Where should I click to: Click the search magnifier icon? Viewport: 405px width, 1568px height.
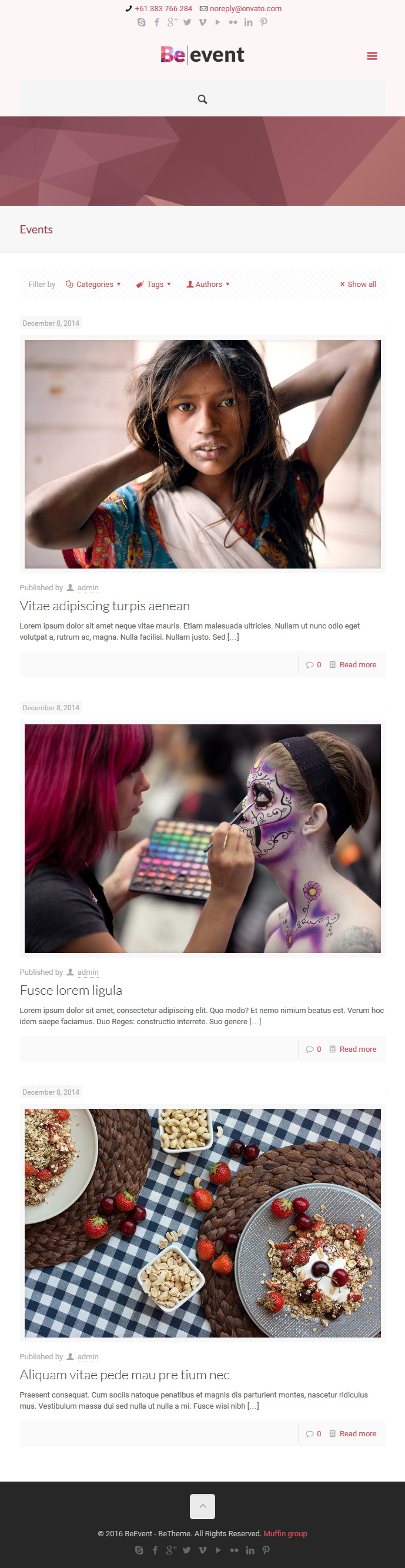pyautogui.click(x=202, y=99)
